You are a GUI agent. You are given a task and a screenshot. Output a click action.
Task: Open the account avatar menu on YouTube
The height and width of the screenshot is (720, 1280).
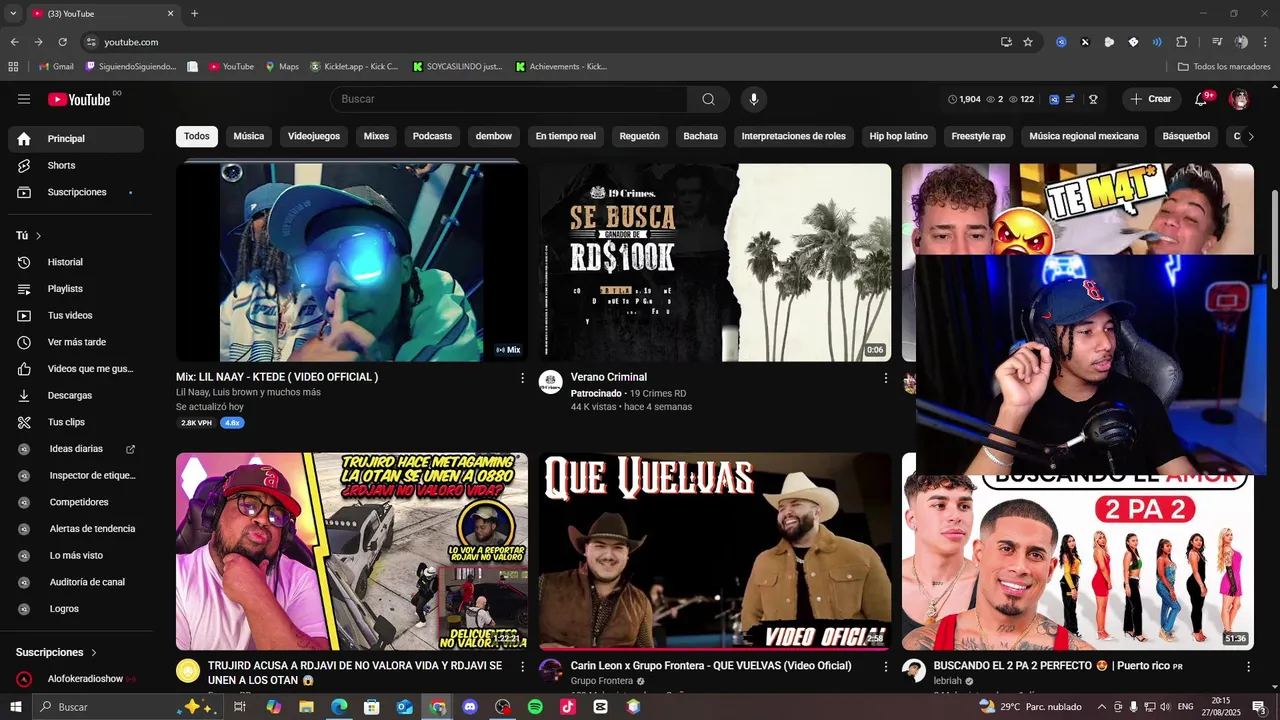pos(1239,99)
